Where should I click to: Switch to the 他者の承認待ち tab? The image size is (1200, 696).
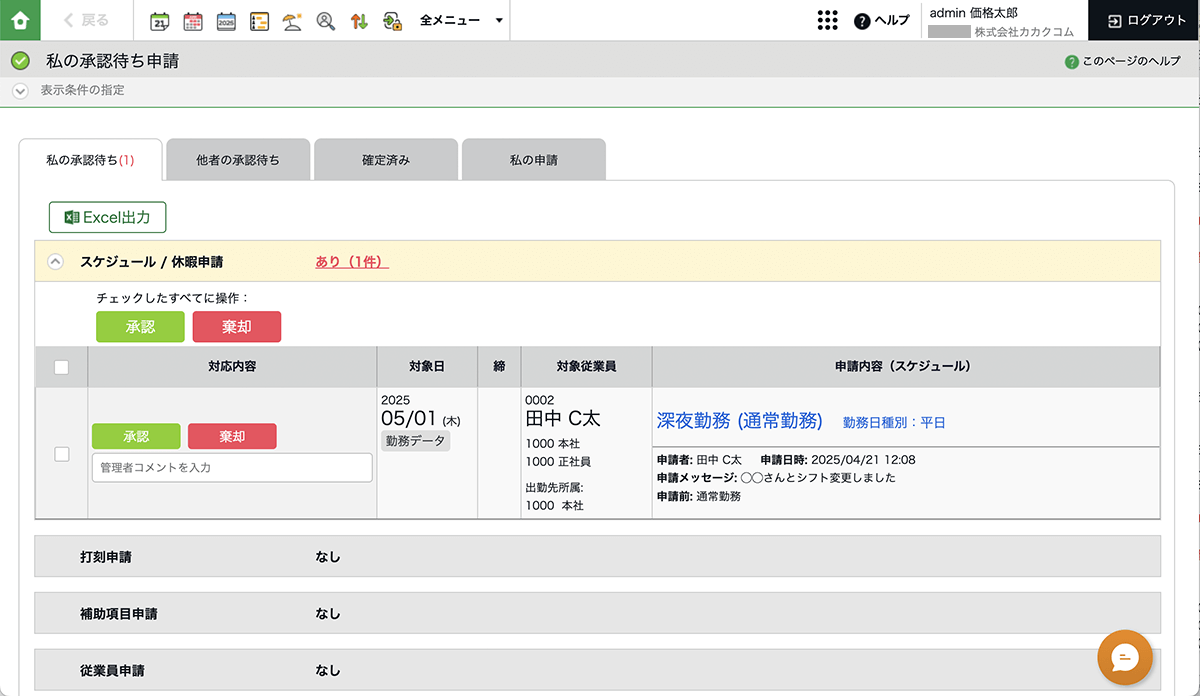238,160
